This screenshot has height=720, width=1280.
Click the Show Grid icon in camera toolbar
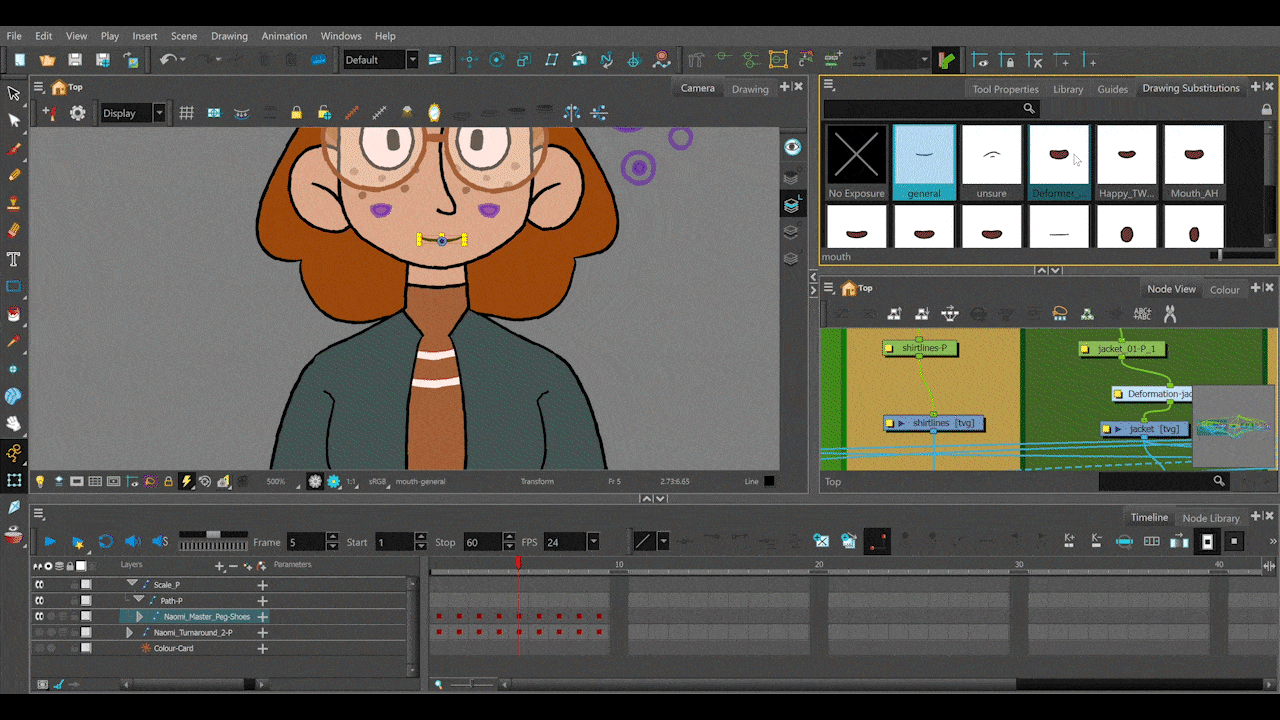tap(186, 113)
